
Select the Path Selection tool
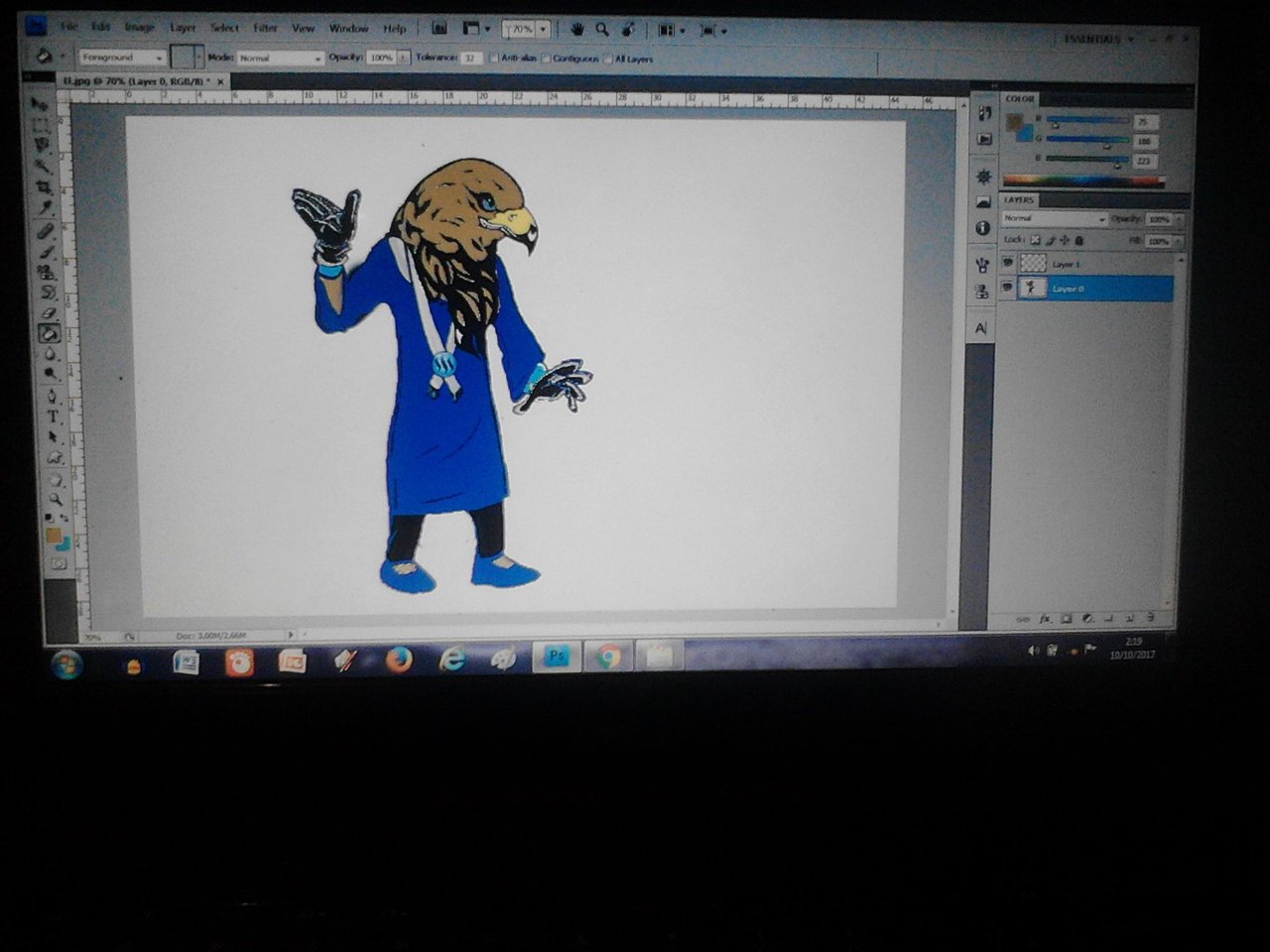point(53,437)
